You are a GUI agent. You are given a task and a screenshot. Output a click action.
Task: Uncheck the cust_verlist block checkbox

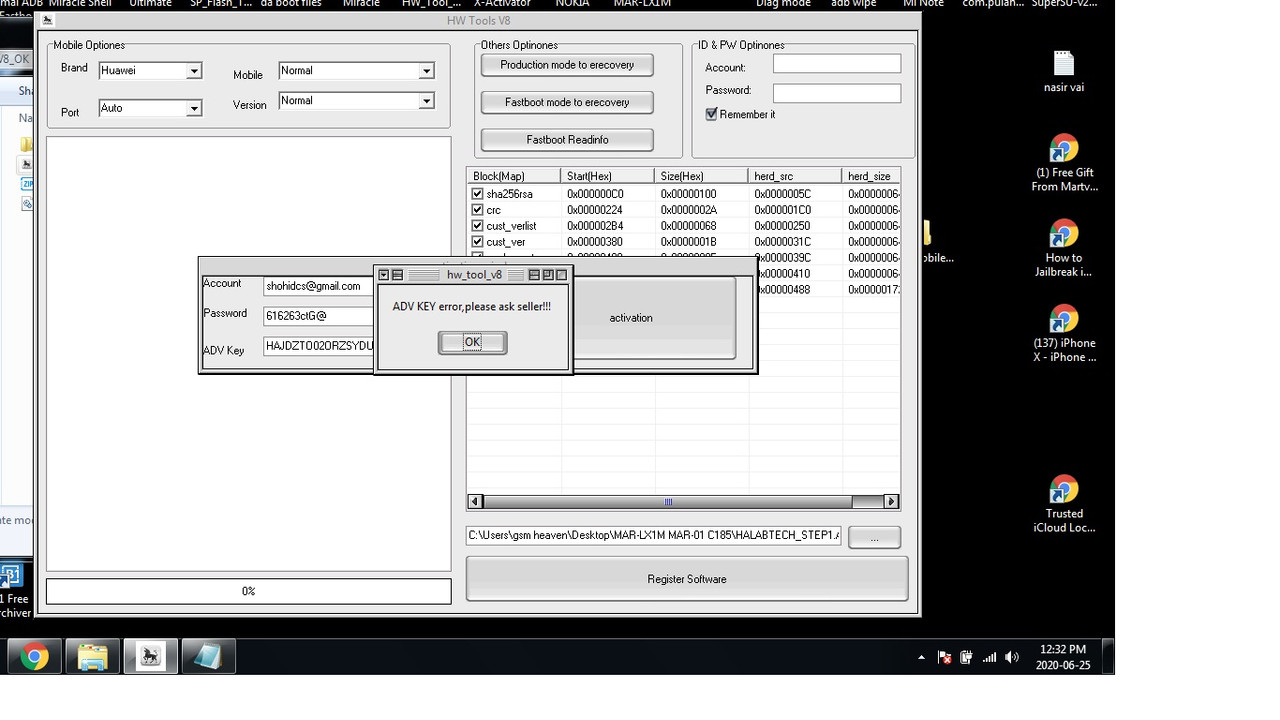[477, 226]
